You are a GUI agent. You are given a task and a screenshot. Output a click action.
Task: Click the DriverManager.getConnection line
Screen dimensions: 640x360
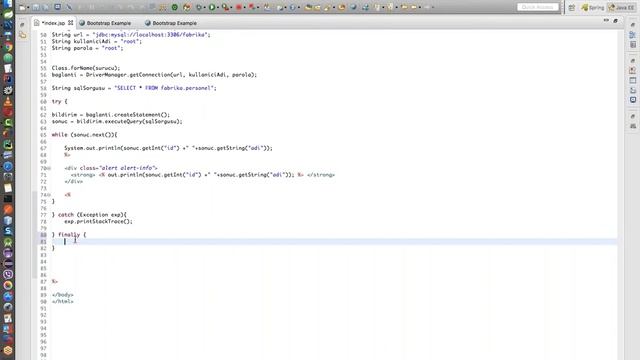(x=154, y=75)
